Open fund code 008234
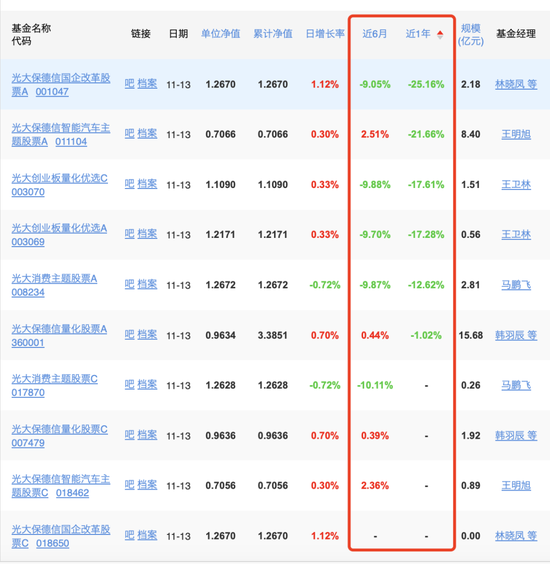The width and height of the screenshot is (550, 564). (x=28, y=292)
